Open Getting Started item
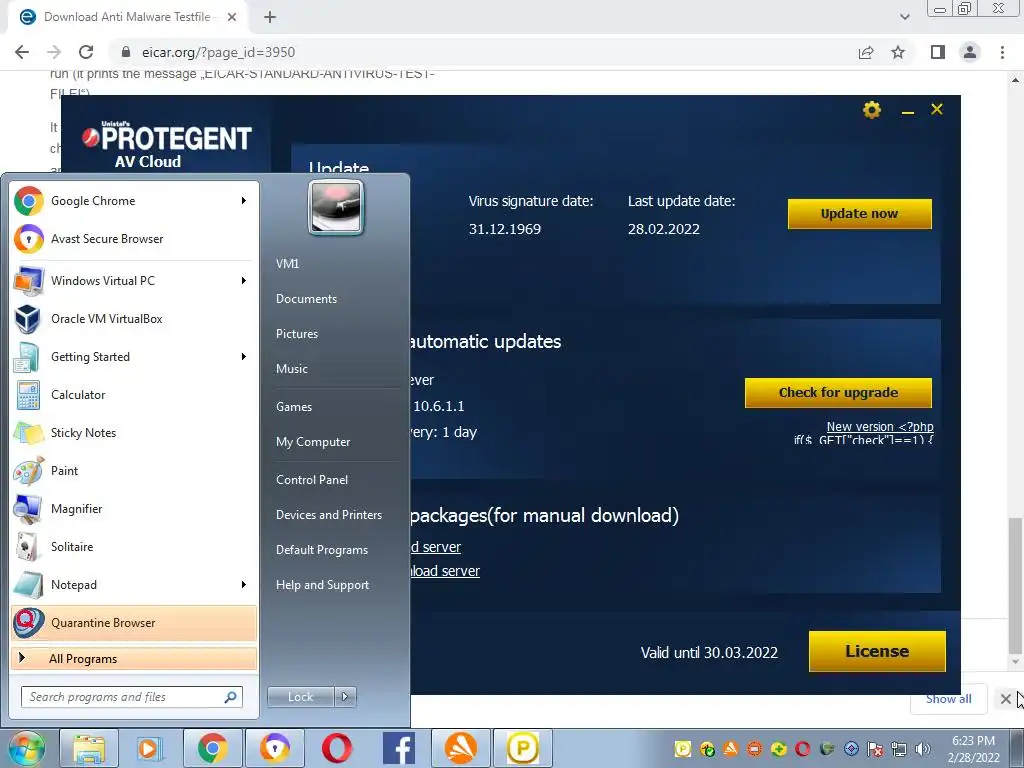1024x768 pixels. [134, 357]
